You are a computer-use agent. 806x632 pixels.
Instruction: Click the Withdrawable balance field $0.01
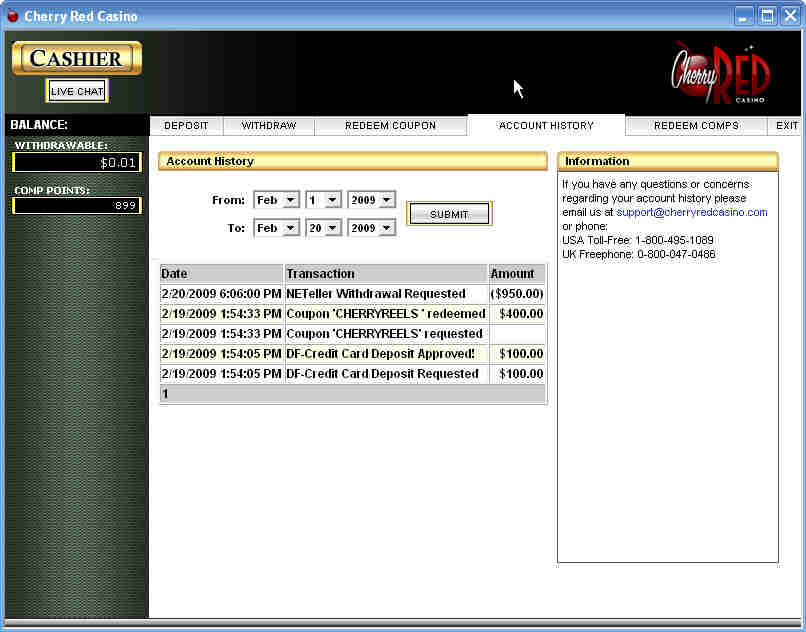click(x=77, y=162)
